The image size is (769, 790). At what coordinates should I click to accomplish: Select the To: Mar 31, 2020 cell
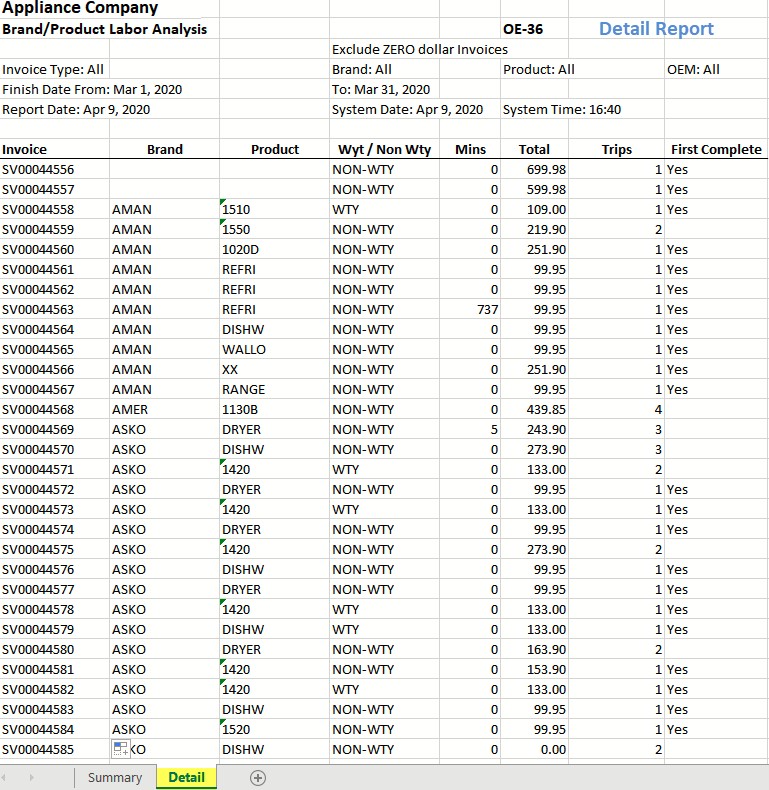coord(380,89)
